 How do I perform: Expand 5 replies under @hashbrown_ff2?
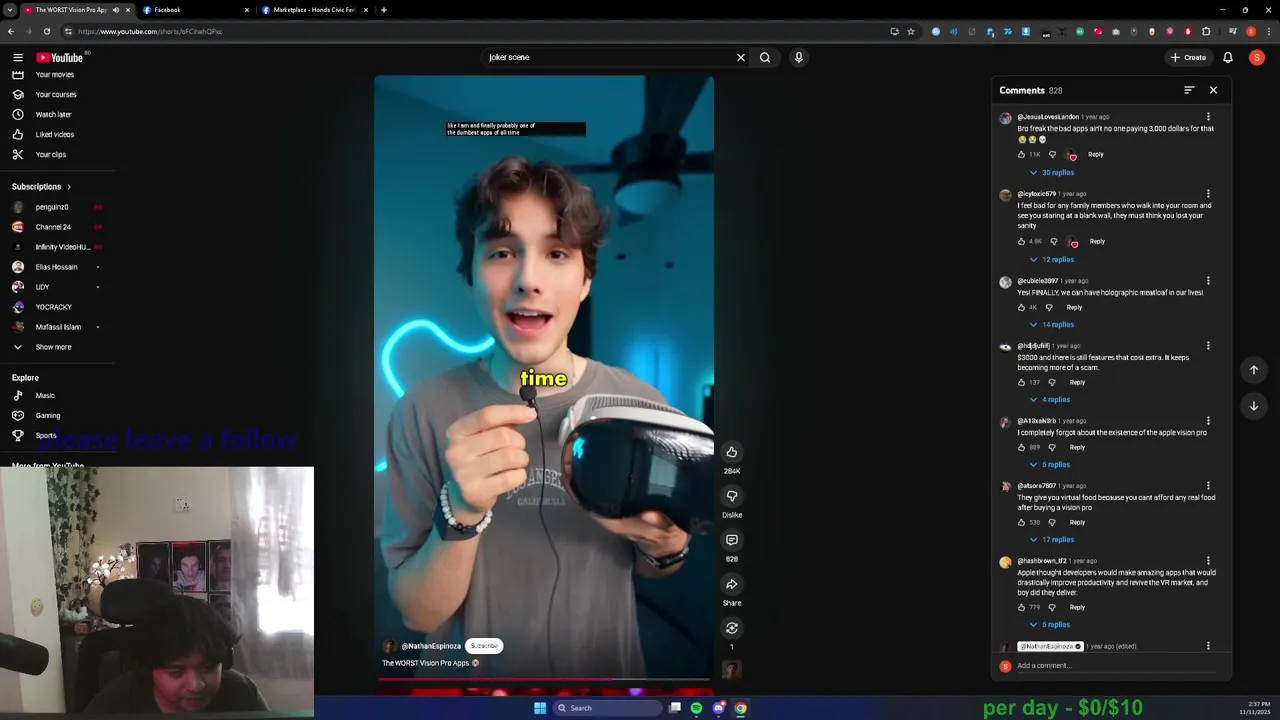point(1049,624)
